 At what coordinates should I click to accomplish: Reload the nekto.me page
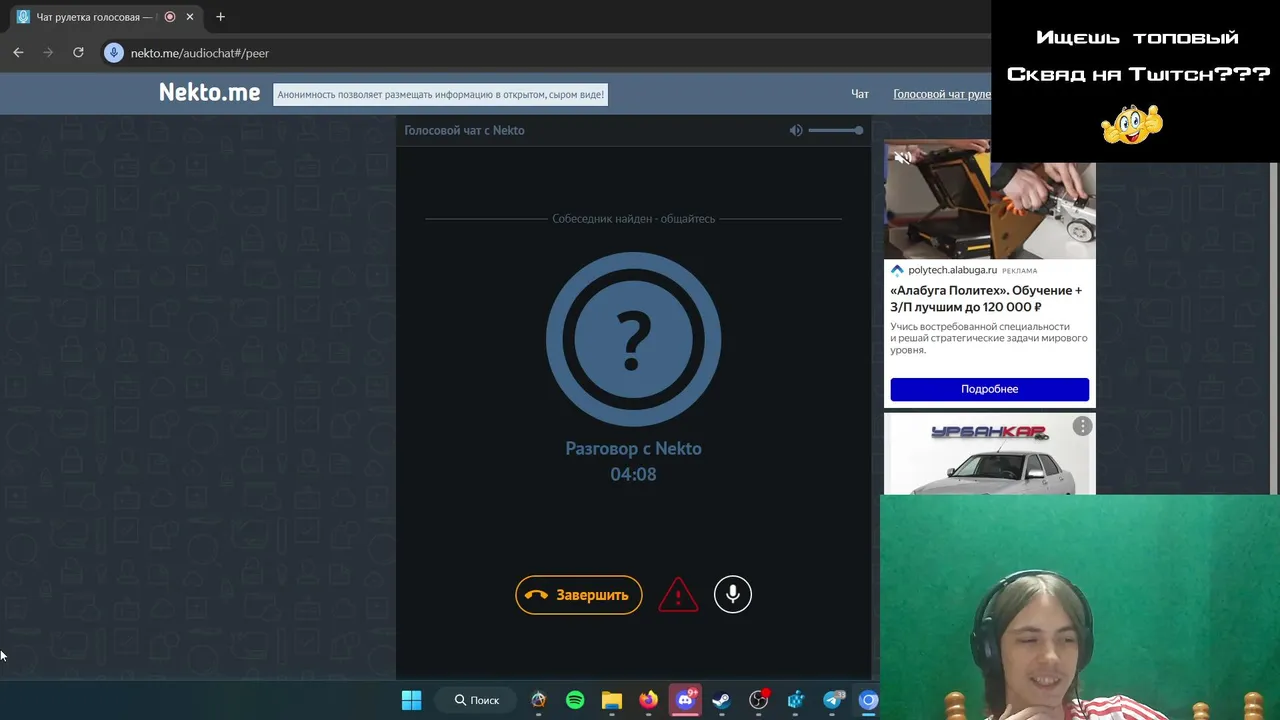click(x=78, y=53)
